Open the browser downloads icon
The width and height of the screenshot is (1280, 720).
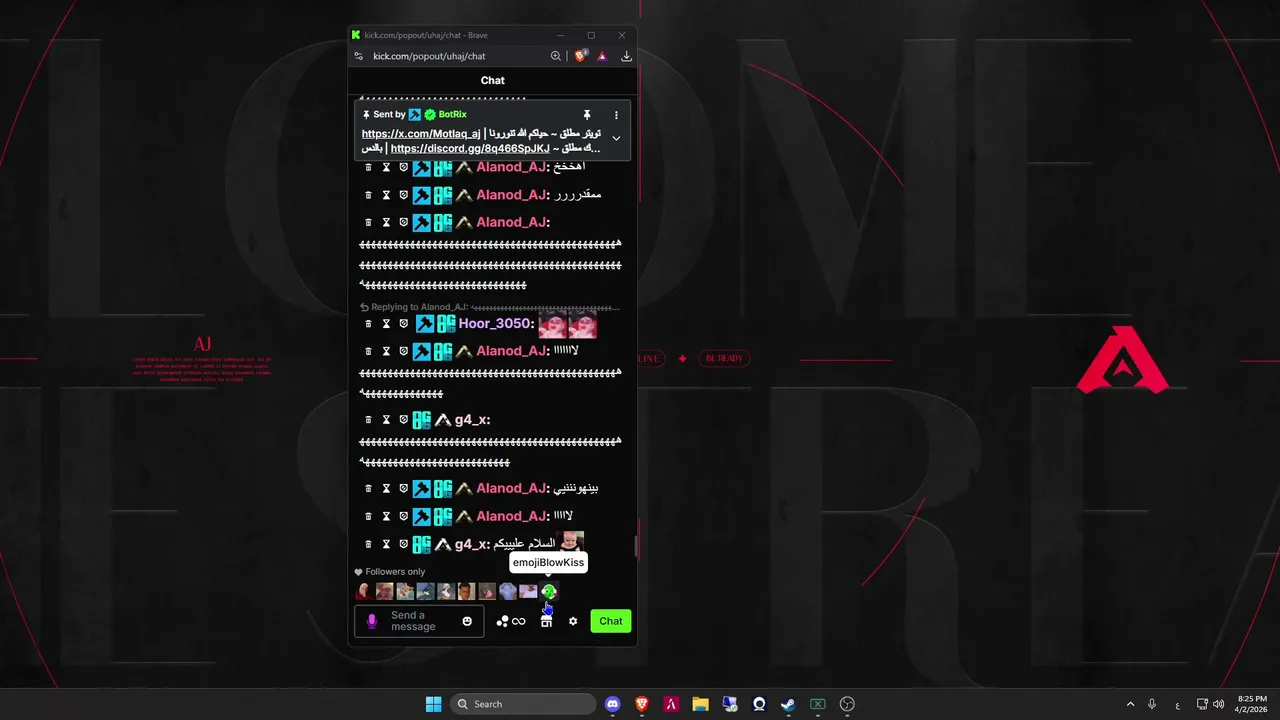[626, 56]
